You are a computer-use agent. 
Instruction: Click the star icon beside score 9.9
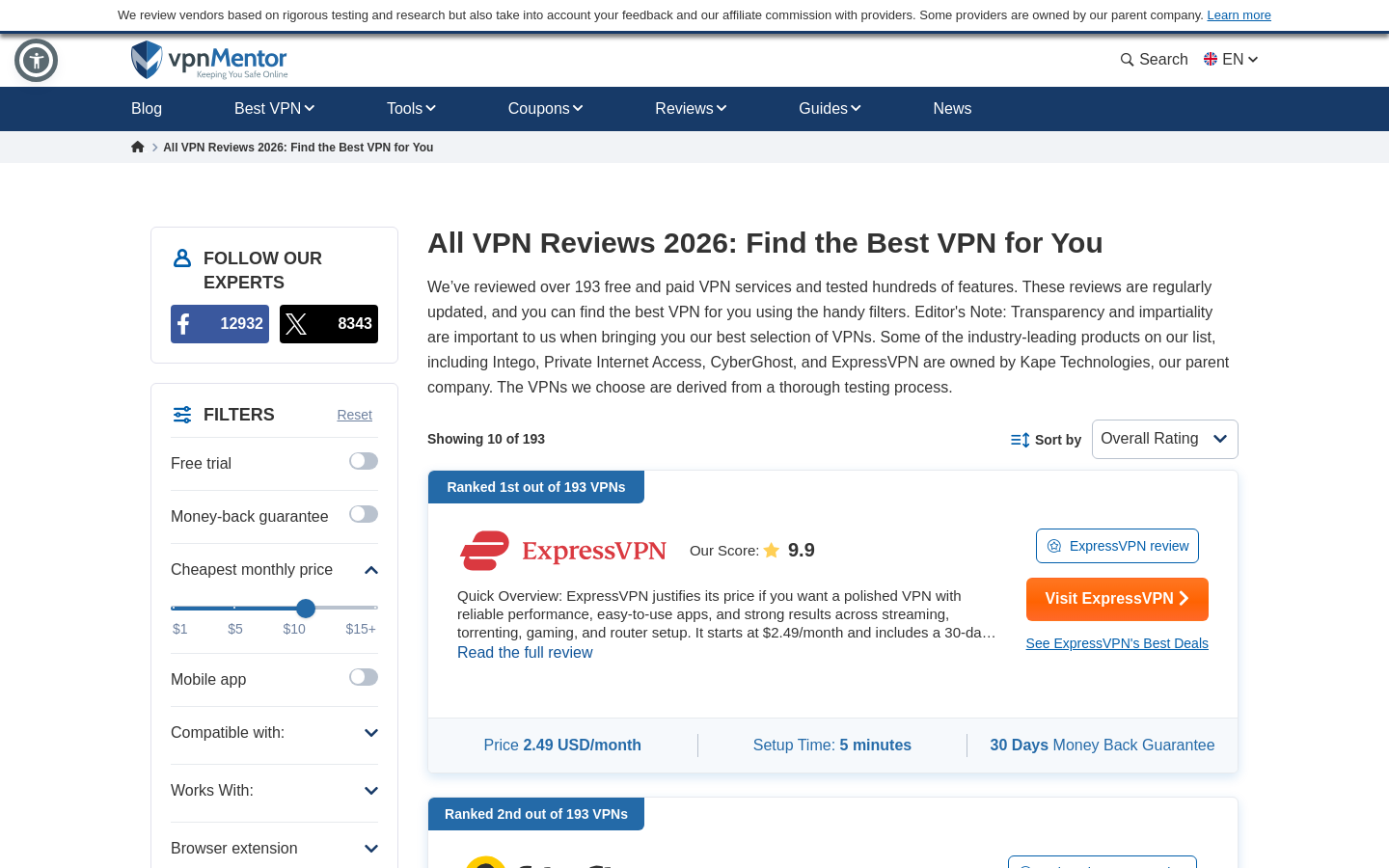[x=772, y=551]
